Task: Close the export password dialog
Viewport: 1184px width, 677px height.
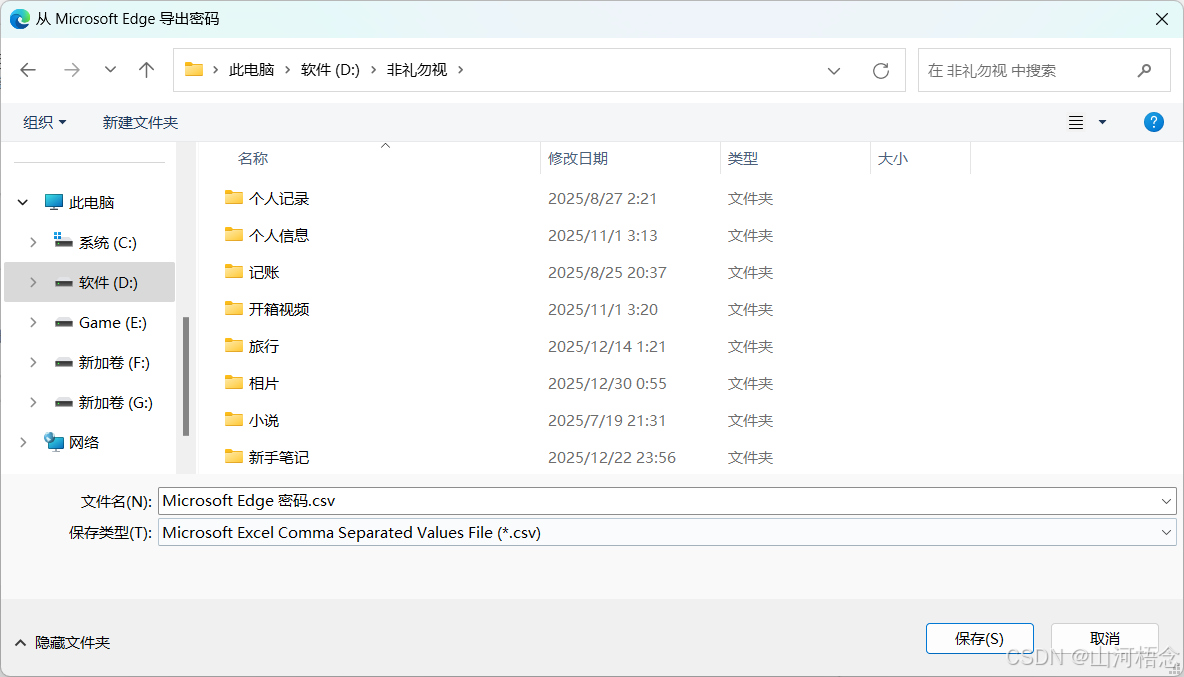Action: click(x=1162, y=19)
